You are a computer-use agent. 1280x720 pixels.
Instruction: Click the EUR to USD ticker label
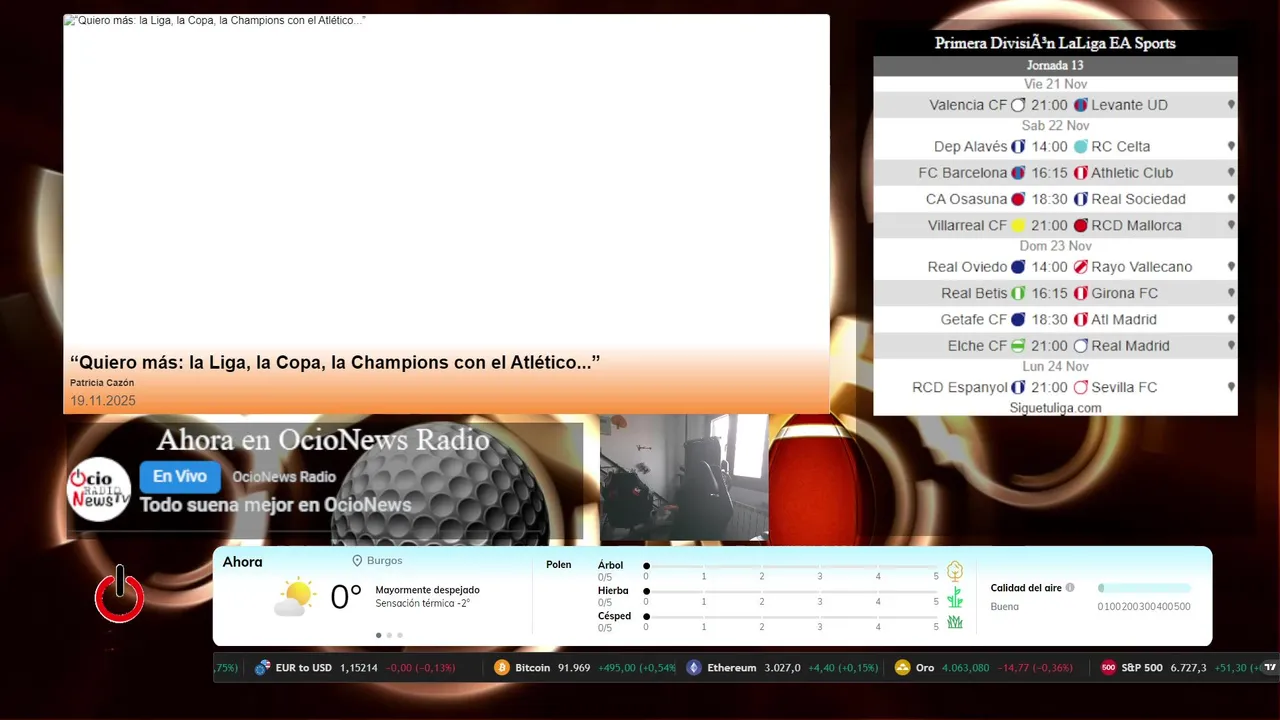pos(304,668)
